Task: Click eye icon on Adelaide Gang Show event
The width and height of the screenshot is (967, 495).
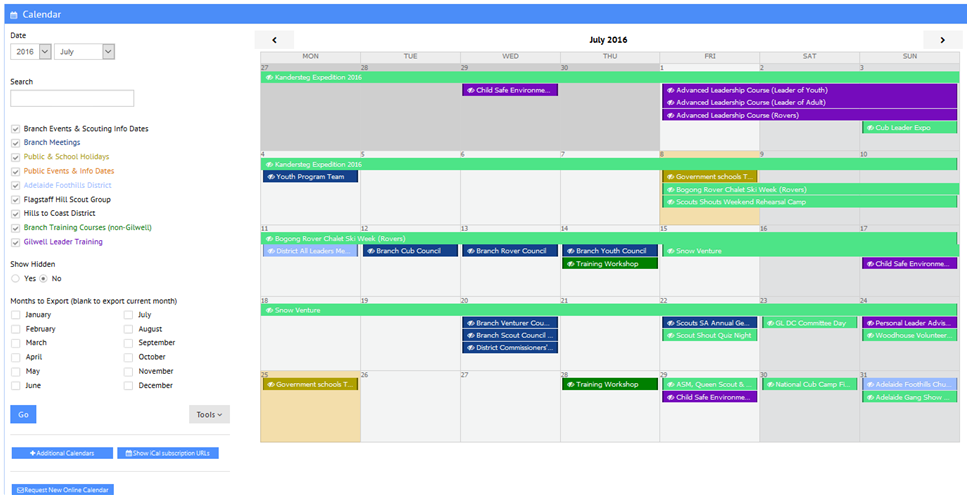Action: coord(870,397)
